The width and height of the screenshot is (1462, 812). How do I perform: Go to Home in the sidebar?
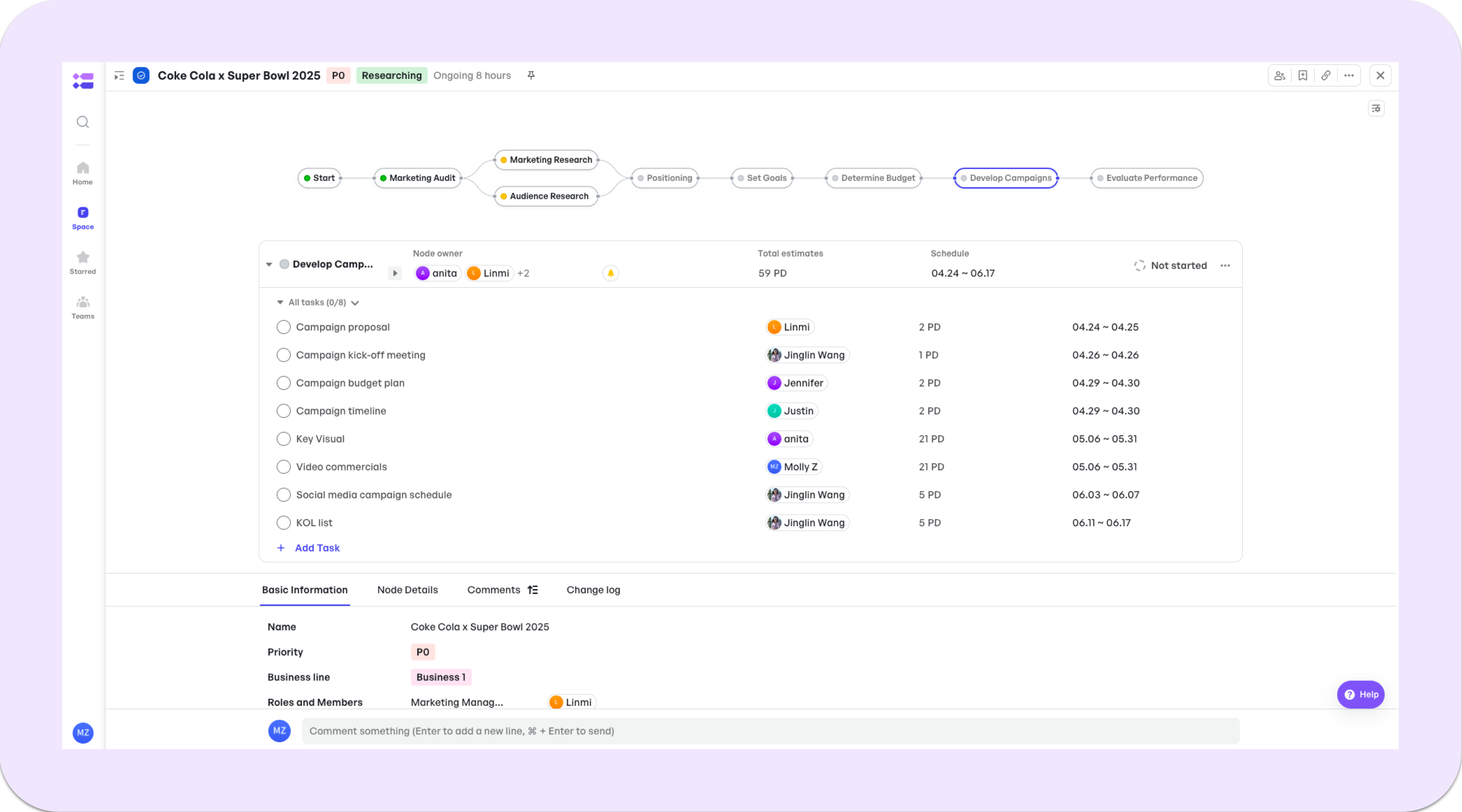click(83, 173)
